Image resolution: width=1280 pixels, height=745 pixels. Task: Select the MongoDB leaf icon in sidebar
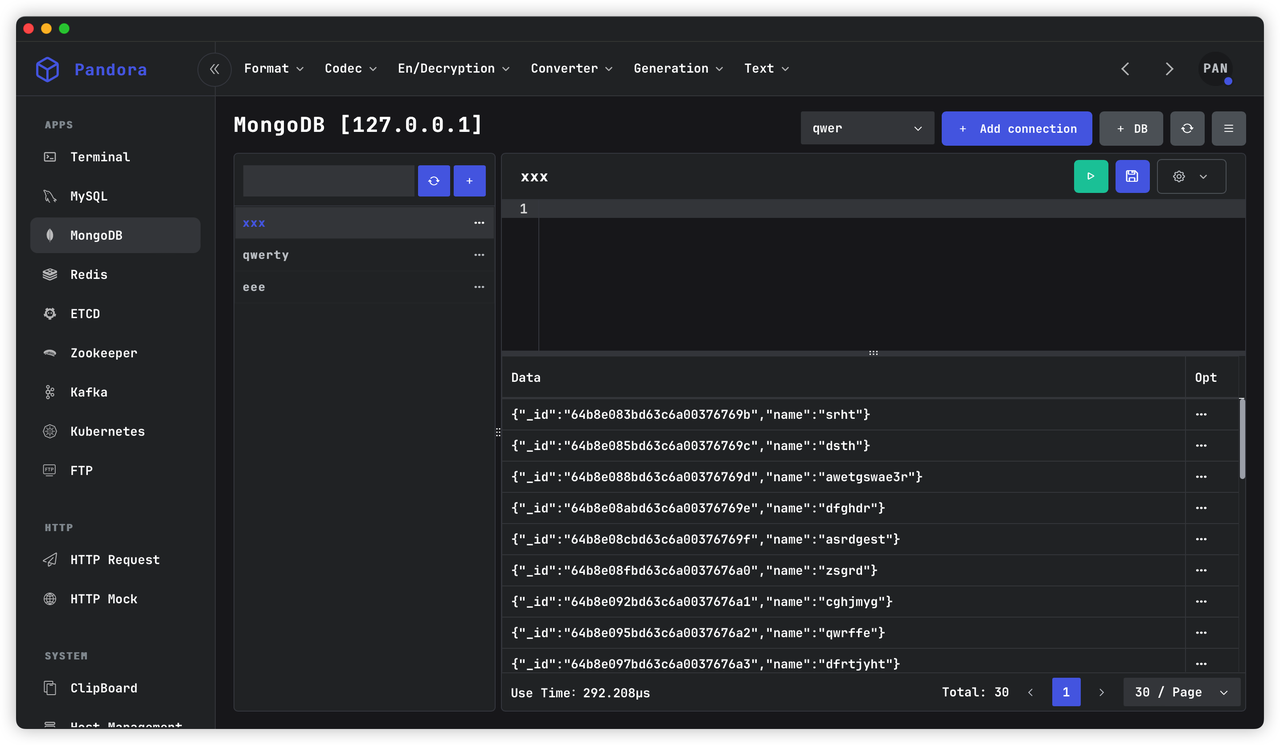tap(50, 235)
